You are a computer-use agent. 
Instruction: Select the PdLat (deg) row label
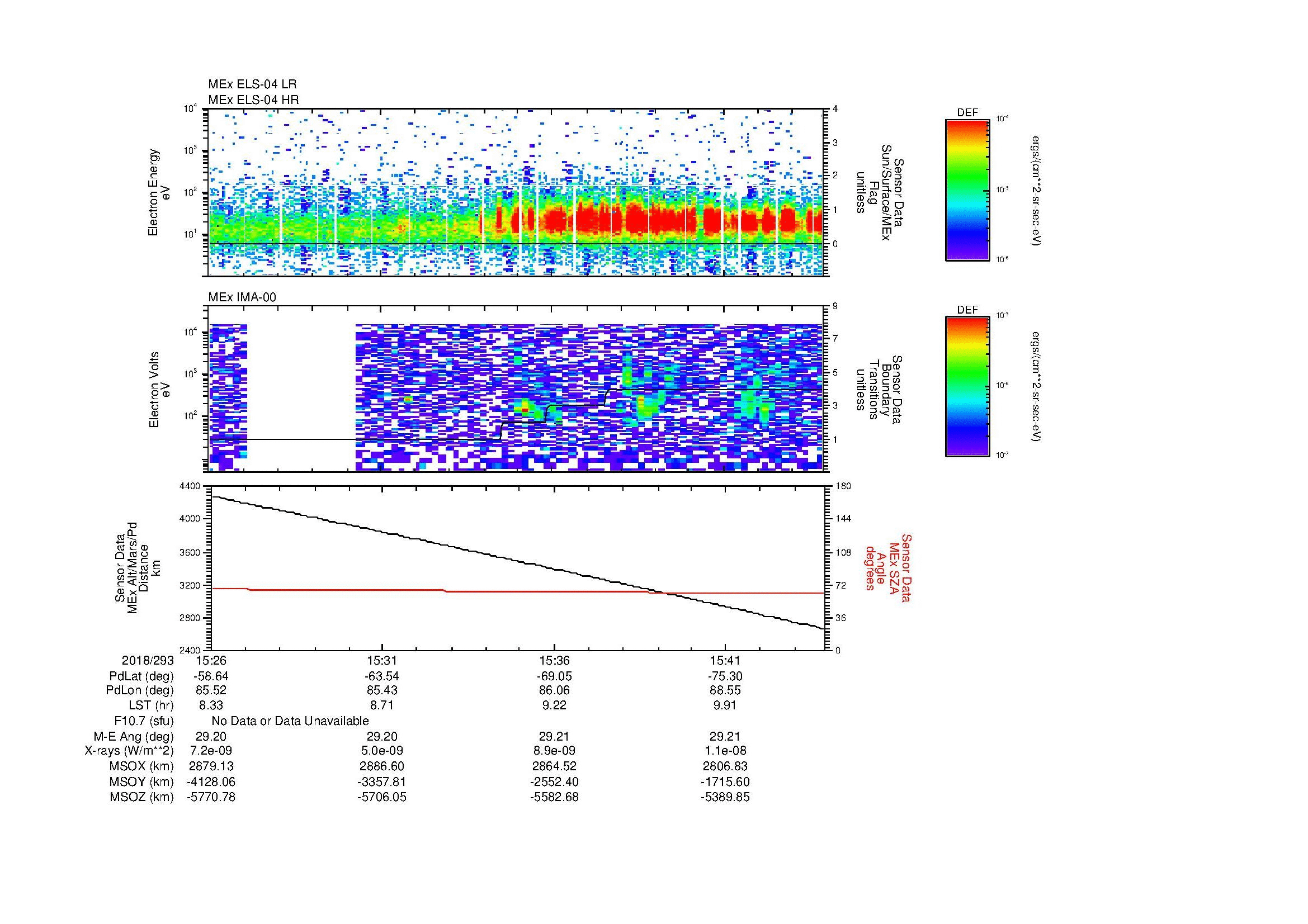click(x=141, y=676)
